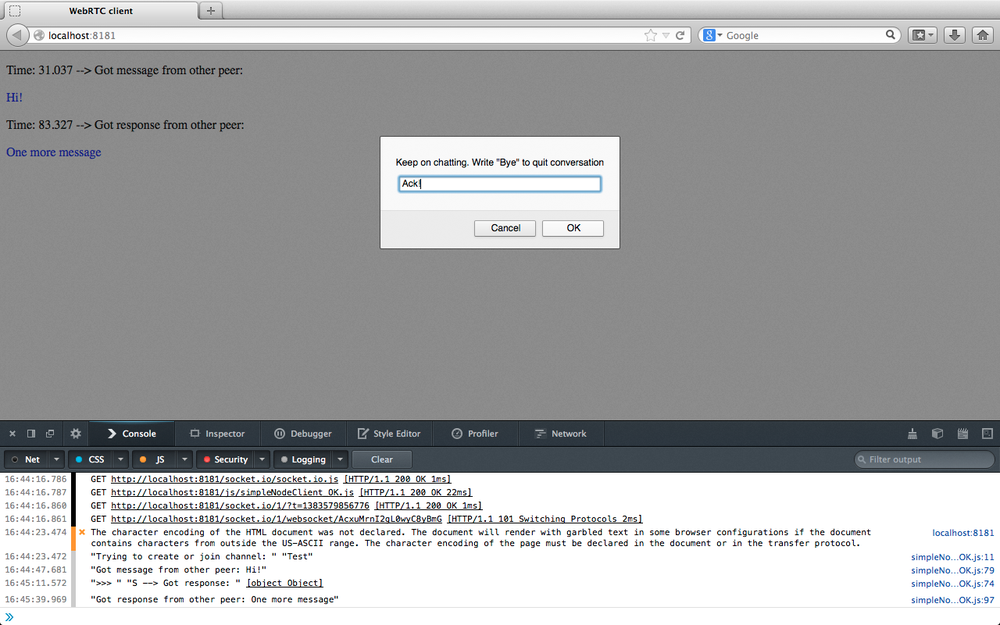Toggle JS messages filter

point(154,459)
